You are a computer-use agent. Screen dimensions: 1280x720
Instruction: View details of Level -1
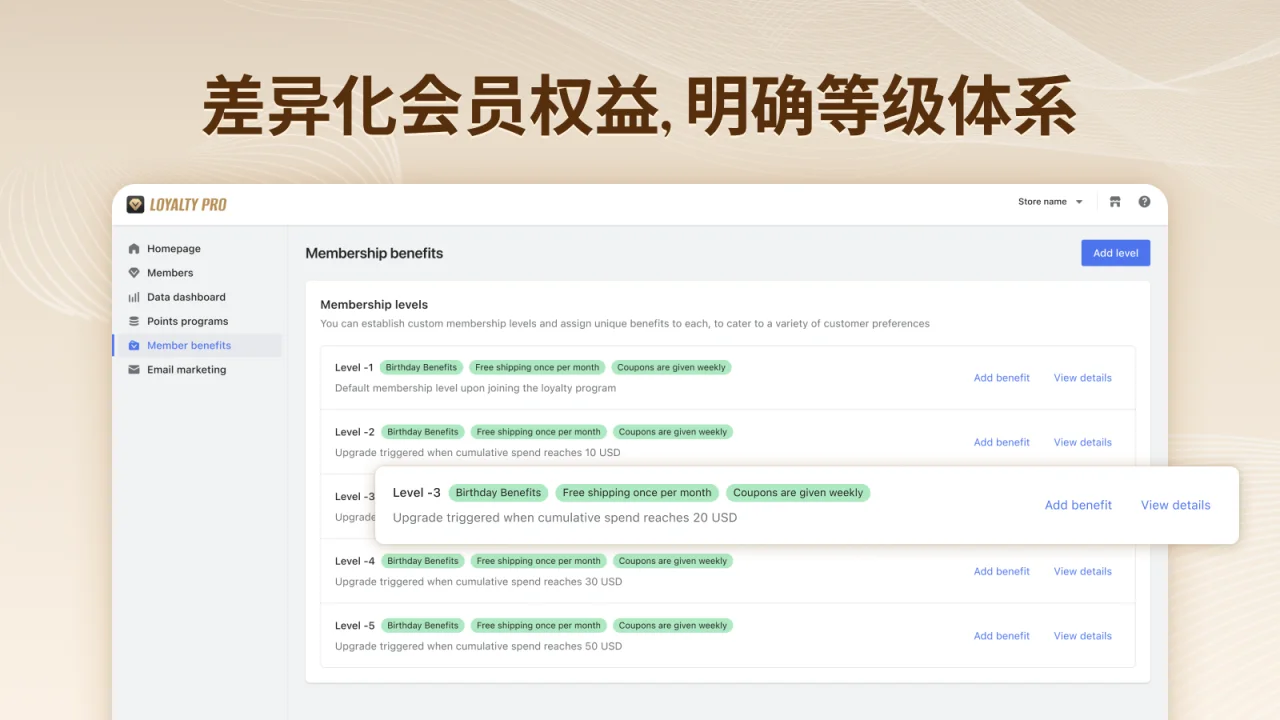tap(1082, 378)
